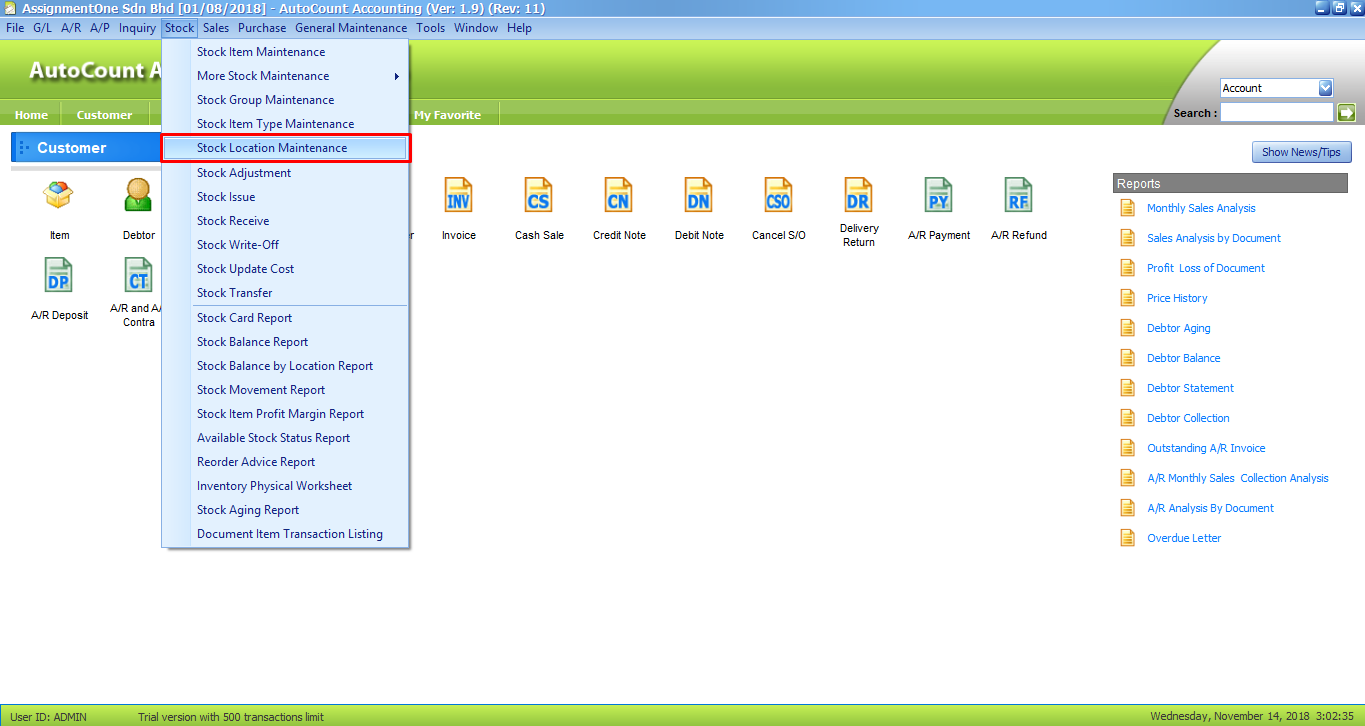Click document icon beside Price History
This screenshot has height=726, width=1365.
[x=1128, y=298]
